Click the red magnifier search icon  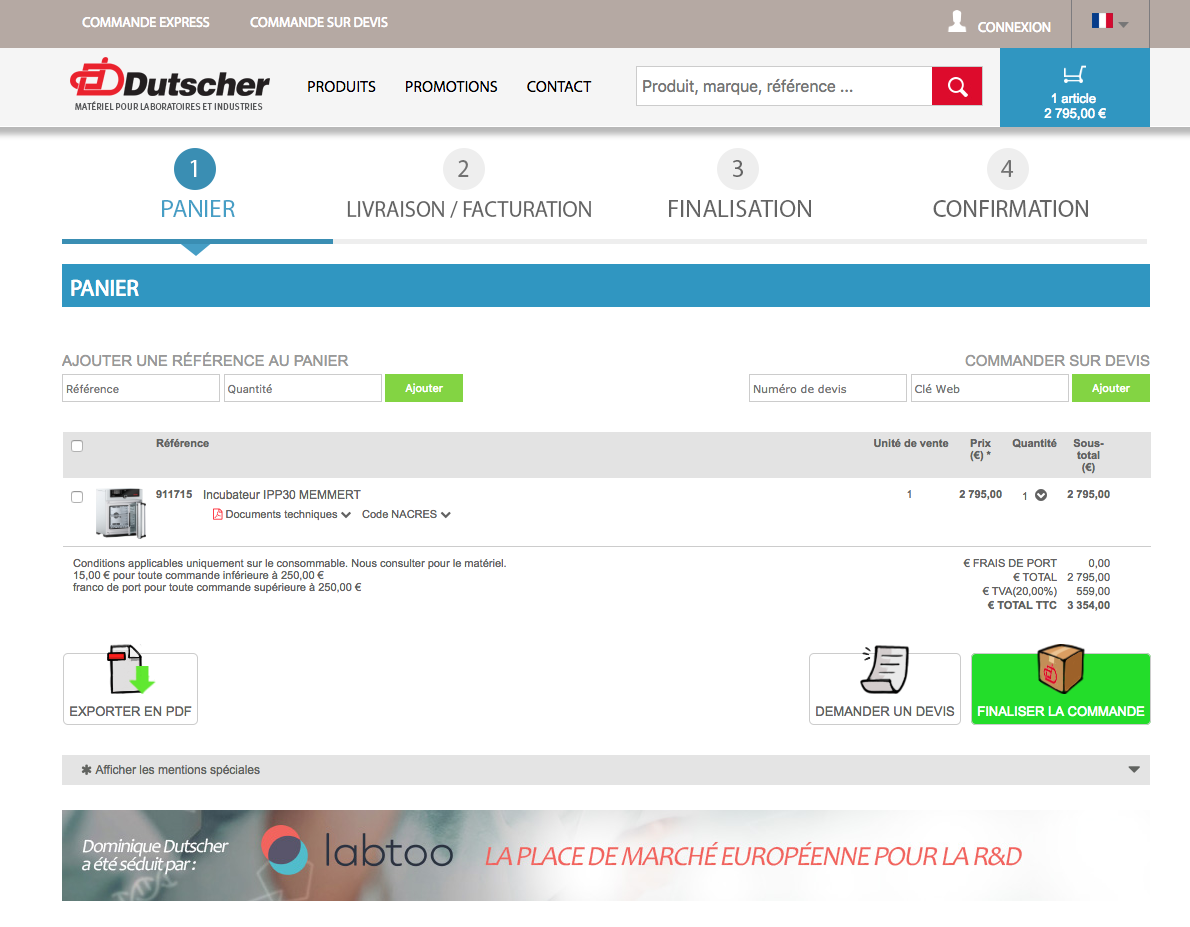(x=957, y=86)
